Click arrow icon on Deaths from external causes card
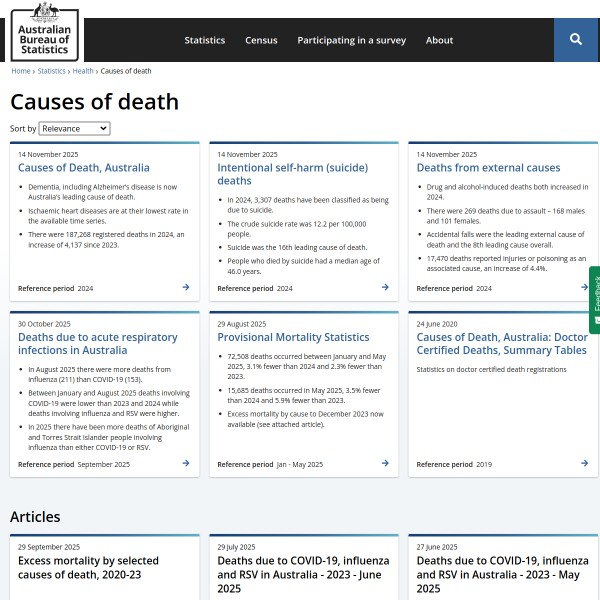This screenshot has height=600, width=600. tap(584, 287)
